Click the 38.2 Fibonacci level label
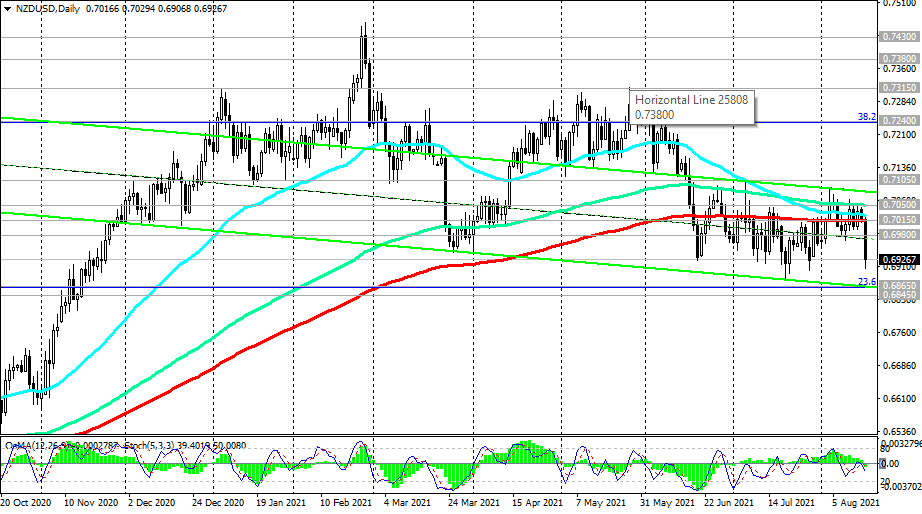This screenshot has height=514, width=922. tap(867, 117)
